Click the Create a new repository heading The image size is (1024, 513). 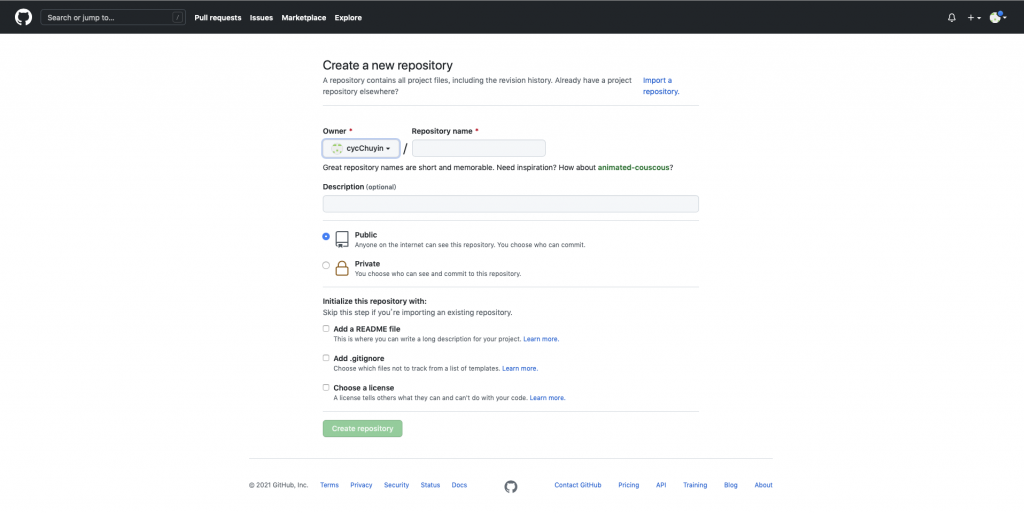387,65
